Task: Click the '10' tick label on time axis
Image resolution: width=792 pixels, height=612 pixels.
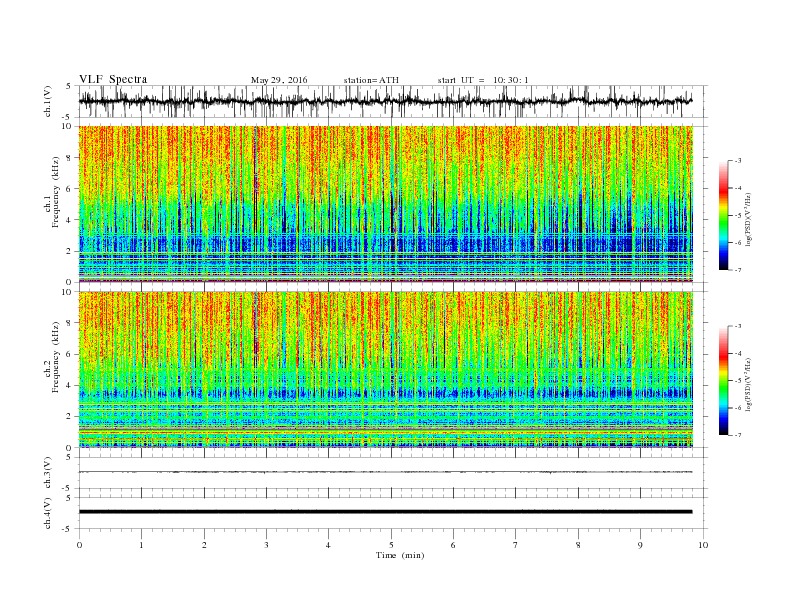Action: (x=703, y=545)
